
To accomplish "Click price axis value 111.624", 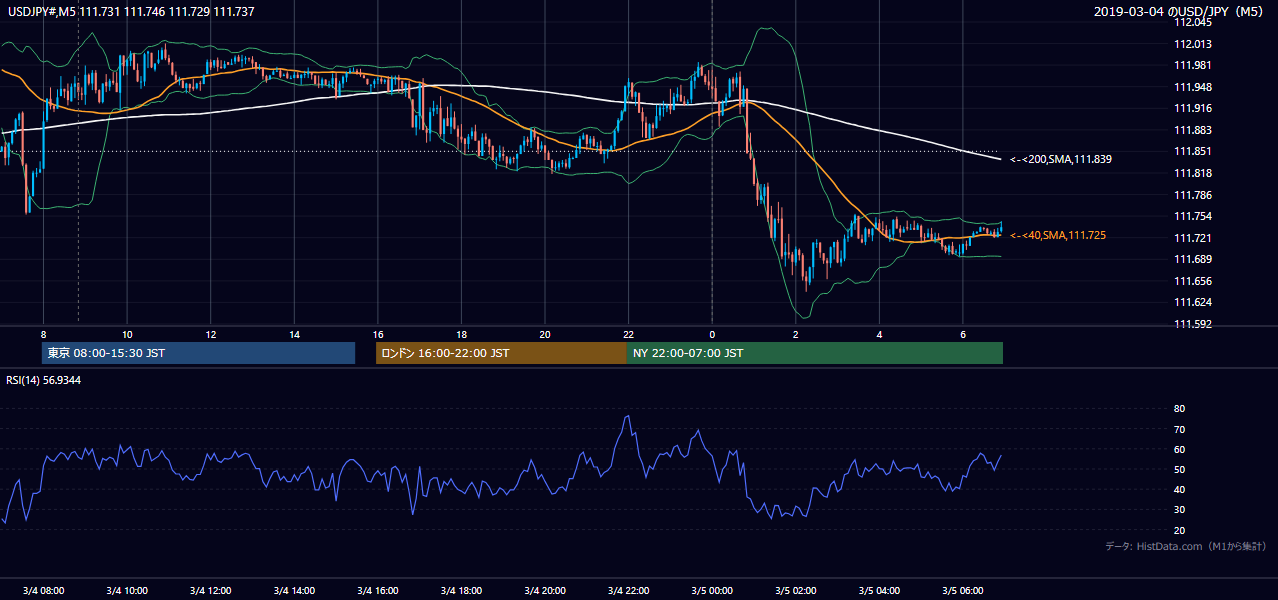I will [x=1194, y=302].
